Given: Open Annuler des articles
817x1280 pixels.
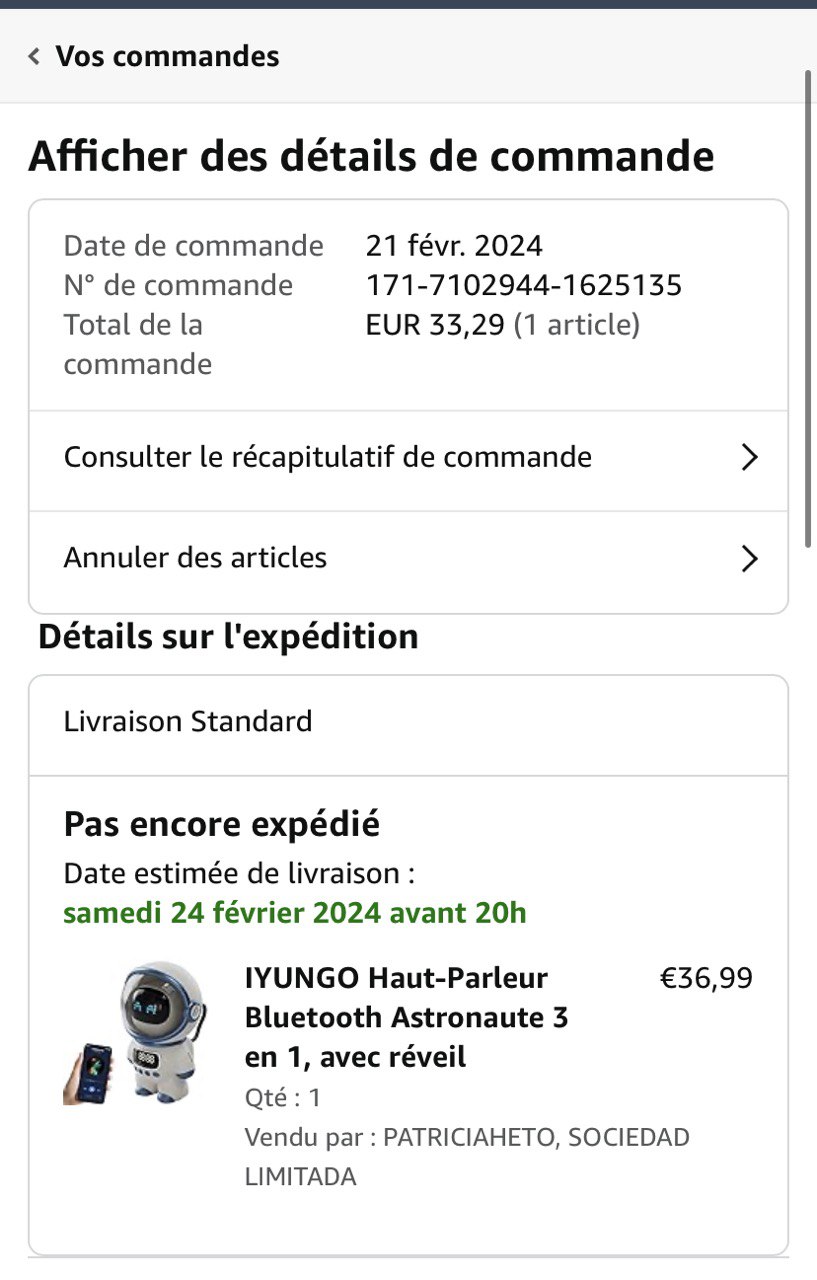Looking at the screenshot, I should [195, 558].
